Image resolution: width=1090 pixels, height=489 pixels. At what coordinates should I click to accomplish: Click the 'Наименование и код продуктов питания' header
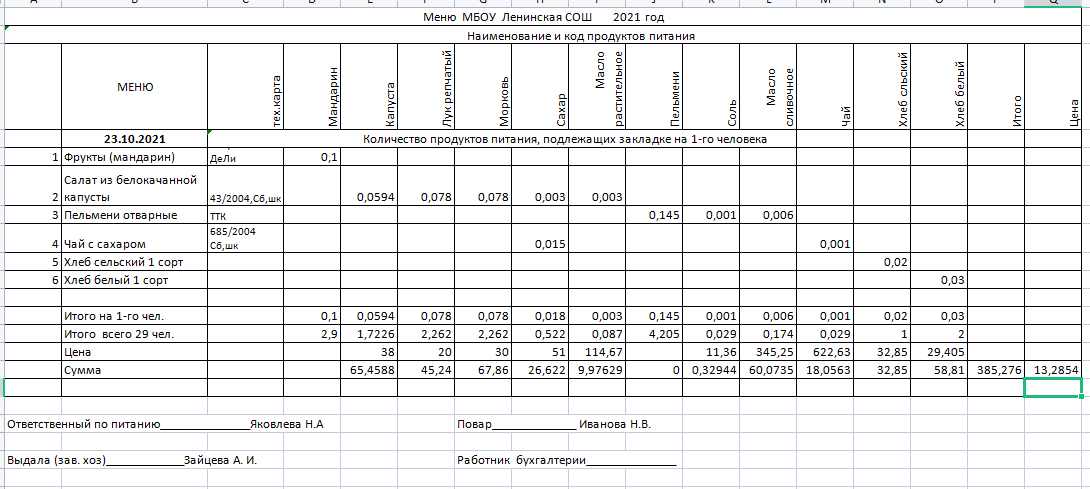click(581, 36)
